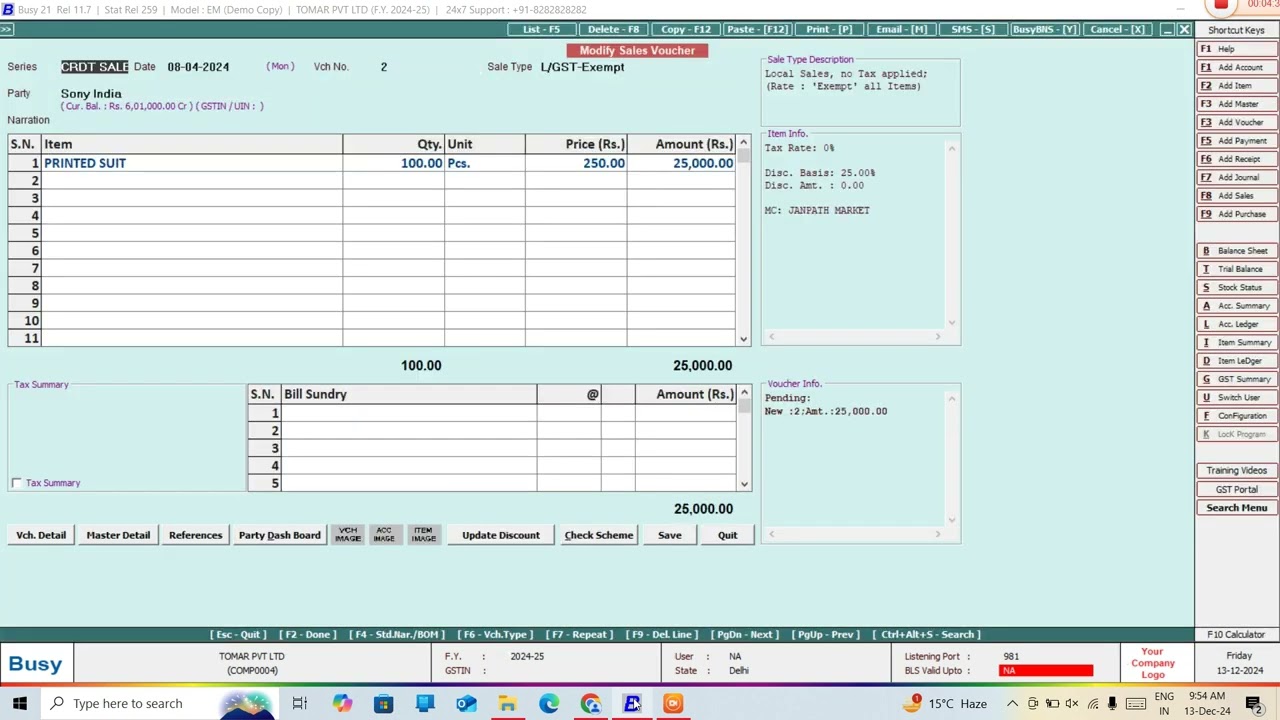Open the Item Summary shortcut
The image size is (1280, 720).
coord(1237,342)
